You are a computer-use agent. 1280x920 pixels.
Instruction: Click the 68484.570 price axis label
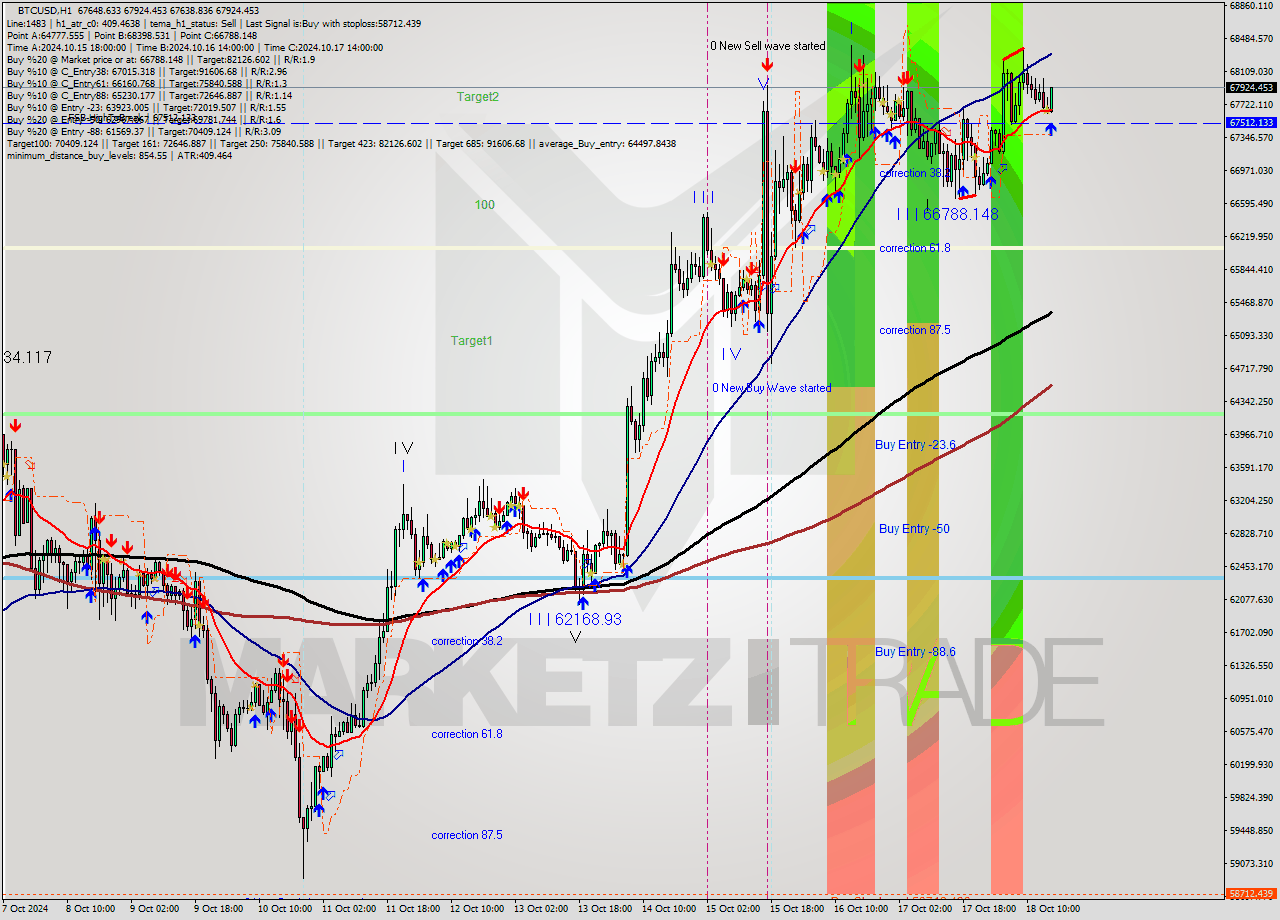[1252, 39]
